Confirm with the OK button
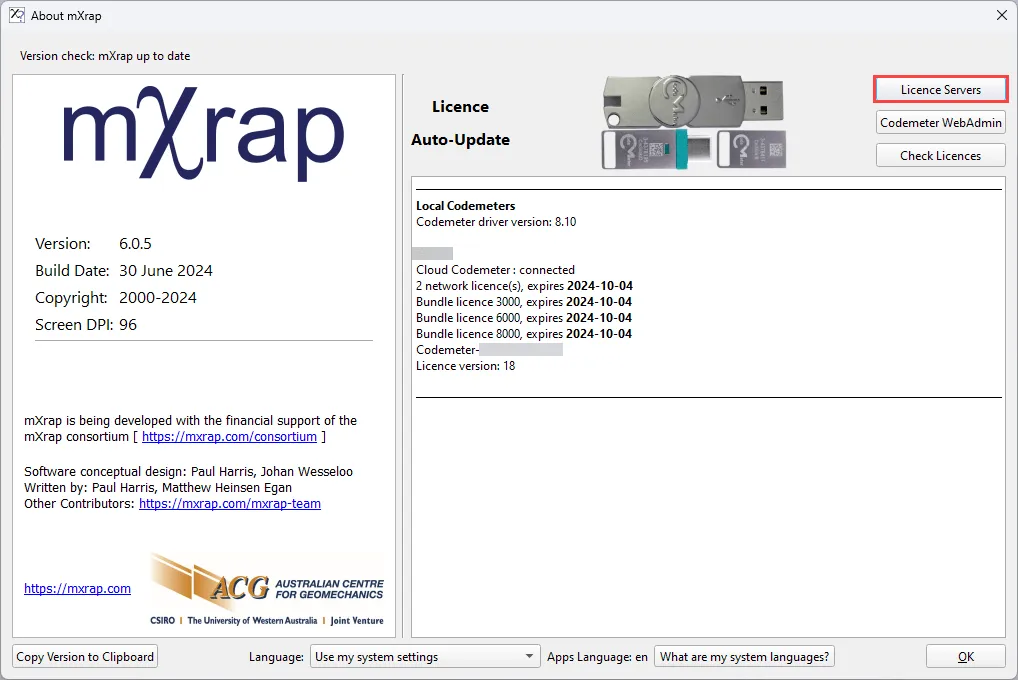 (965, 657)
